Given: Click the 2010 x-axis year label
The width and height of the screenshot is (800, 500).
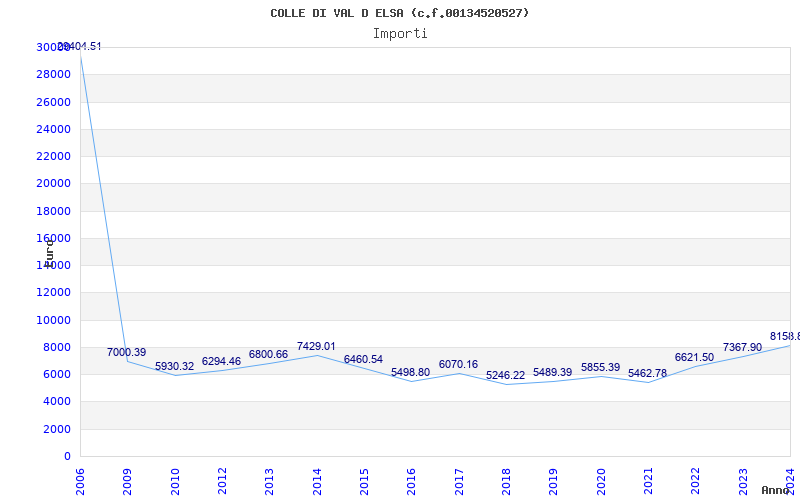Looking at the screenshot, I should [x=174, y=481].
